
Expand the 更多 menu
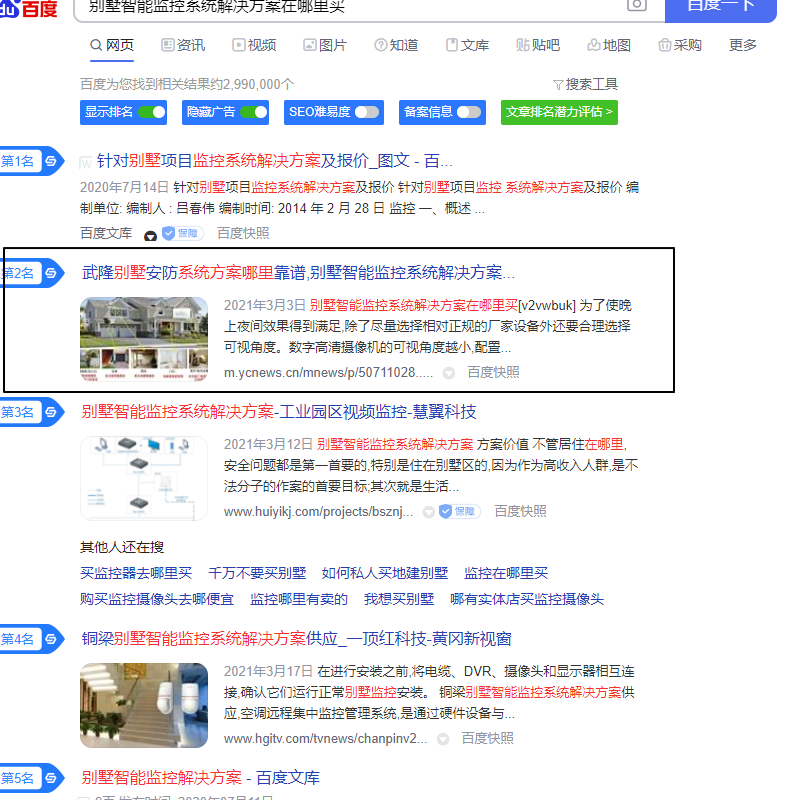[742, 45]
